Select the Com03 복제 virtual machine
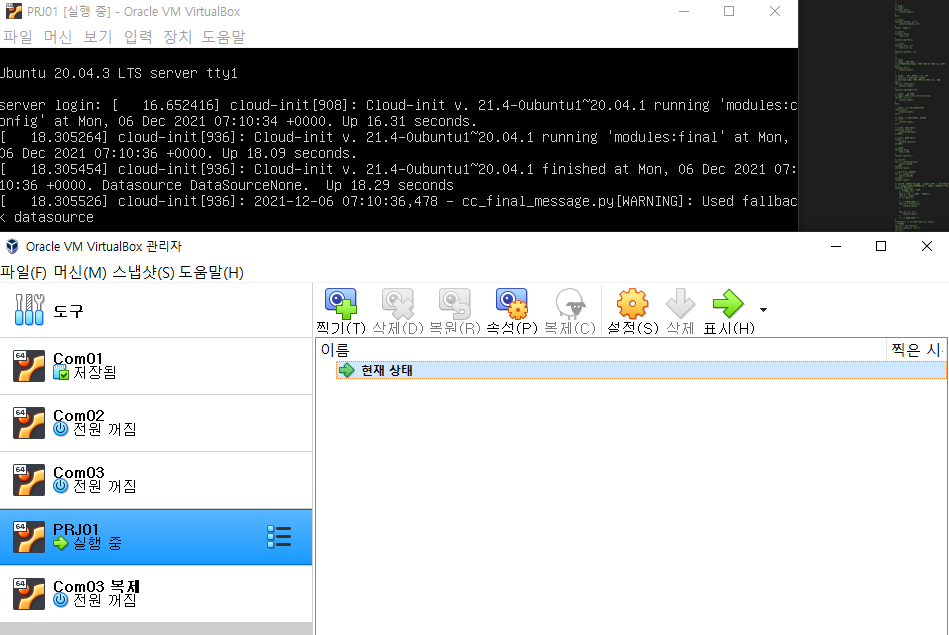Image resolution: width=949 pixels, height=635 pixels. 156,594
